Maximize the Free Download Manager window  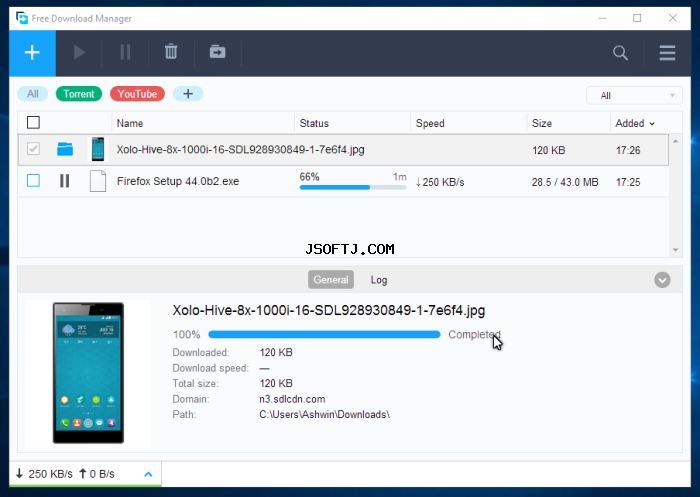click(x=637, y=18)
